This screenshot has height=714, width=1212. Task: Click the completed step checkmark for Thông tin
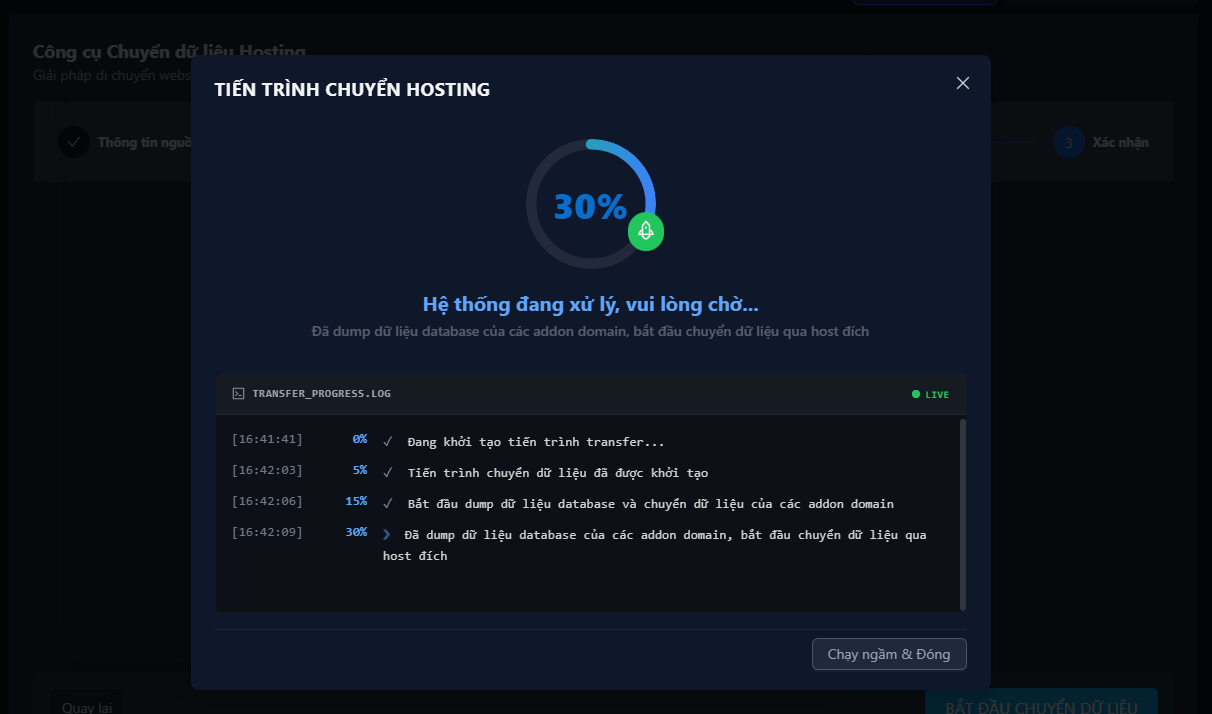tap(73, 142)
